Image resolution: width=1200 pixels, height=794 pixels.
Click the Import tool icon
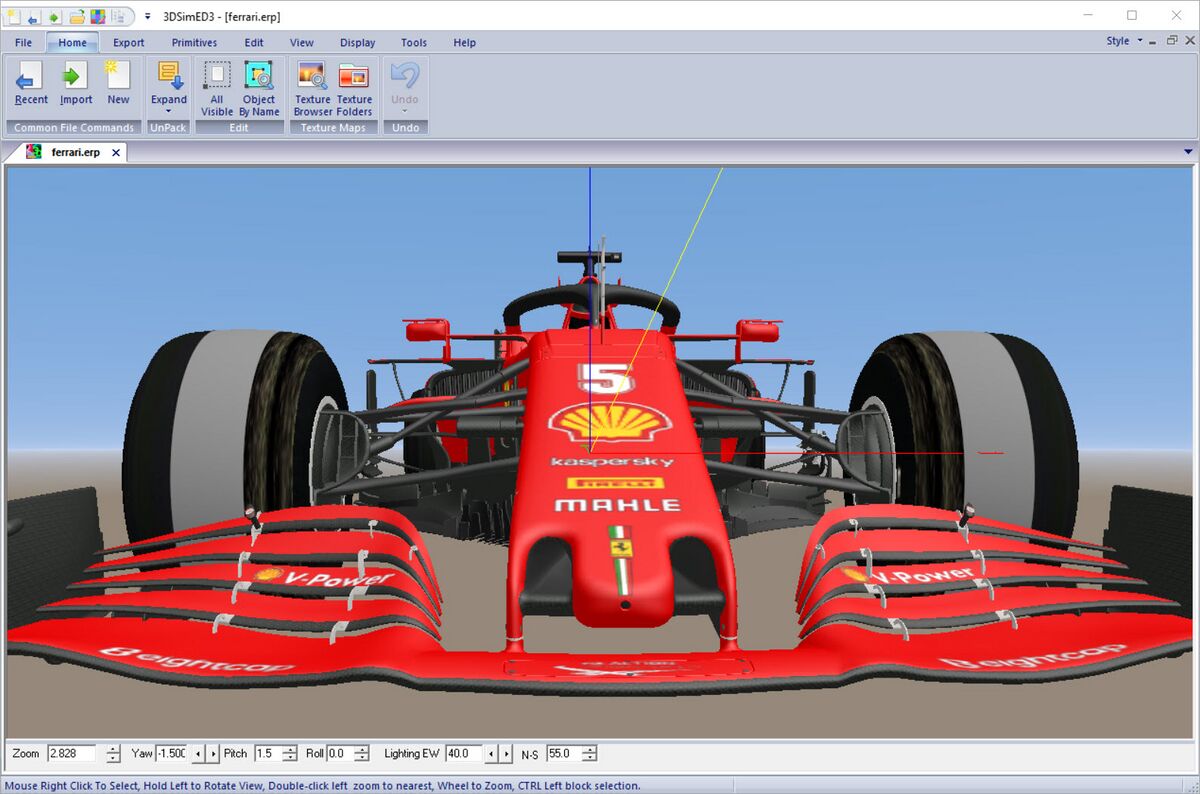75,79
